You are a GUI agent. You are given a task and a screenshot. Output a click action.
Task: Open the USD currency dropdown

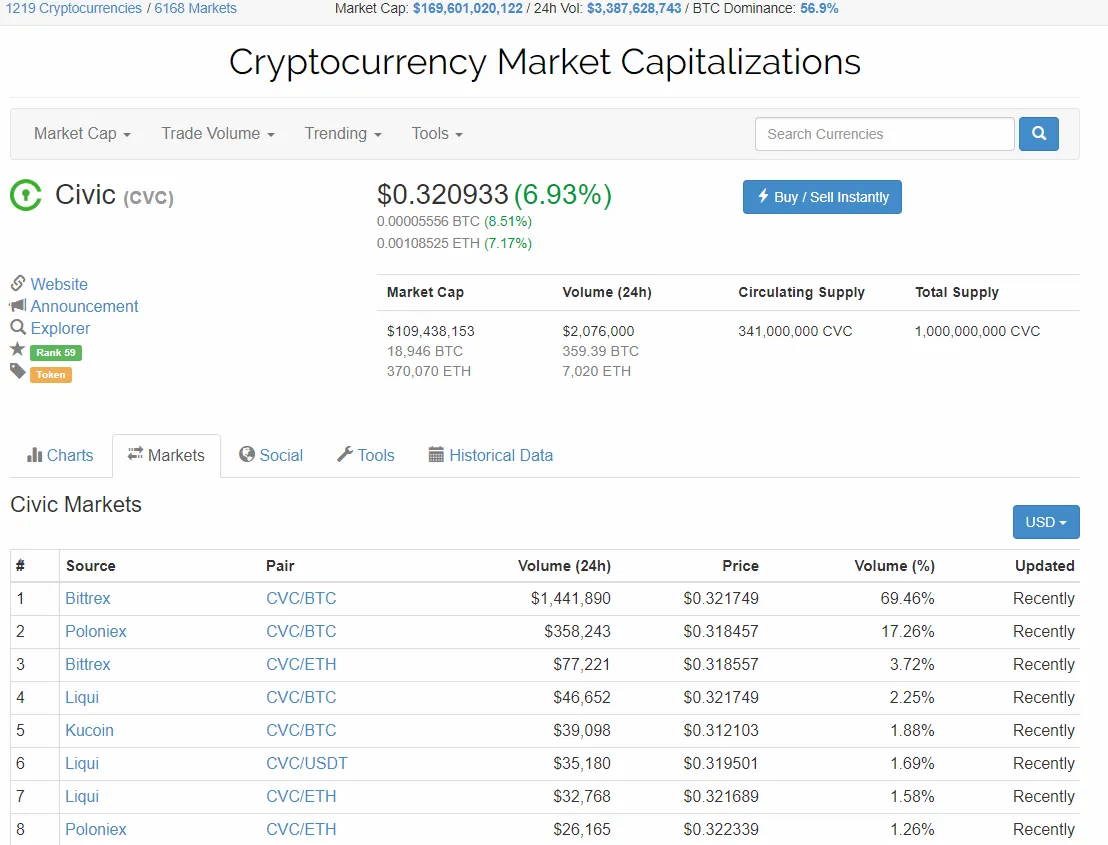pos(1046,522)
